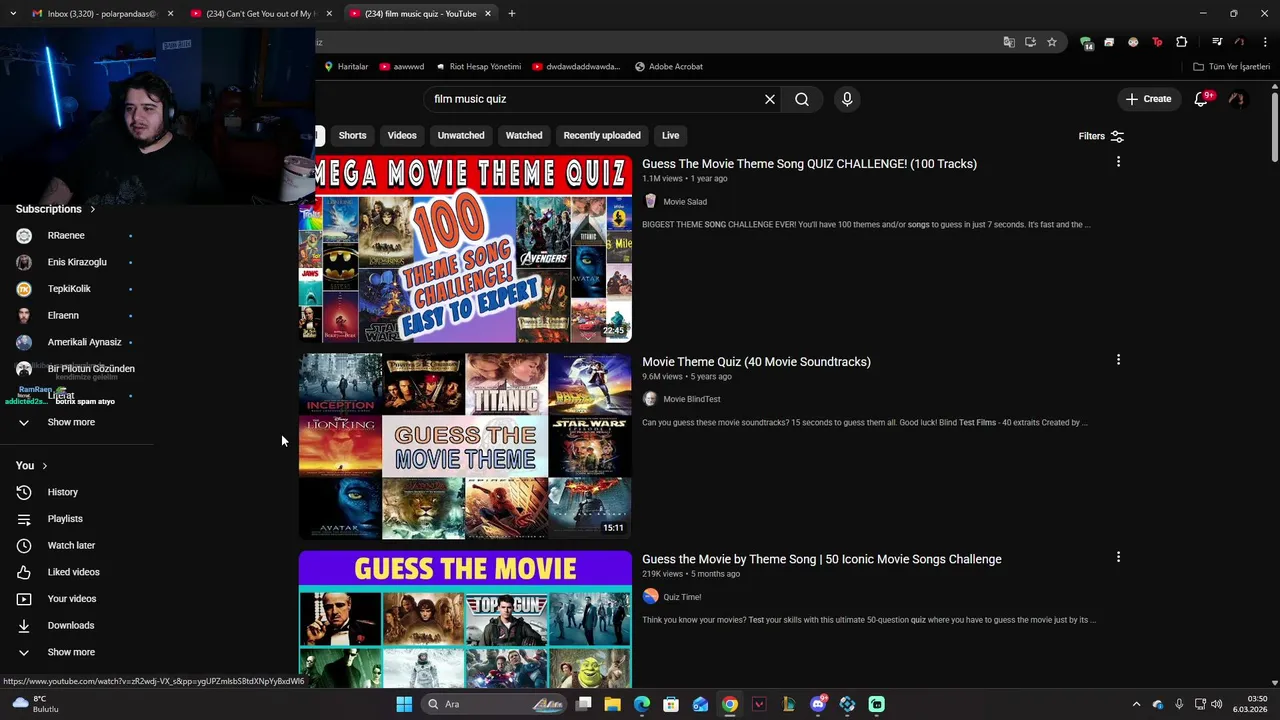This screenshot has height=720, width=1280.
Task: Switch to Can't Get You out tab
Action: [x=262, y=14]
